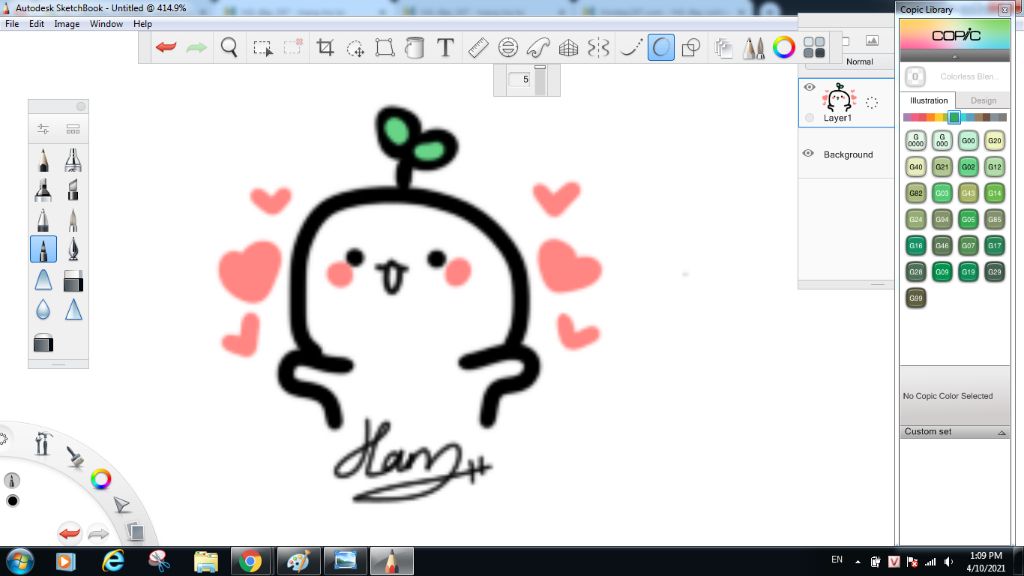Screen dimensions: 1024x576
Task: Open the Draw Styles shapes tool
Action: click(x=691, y=47)
